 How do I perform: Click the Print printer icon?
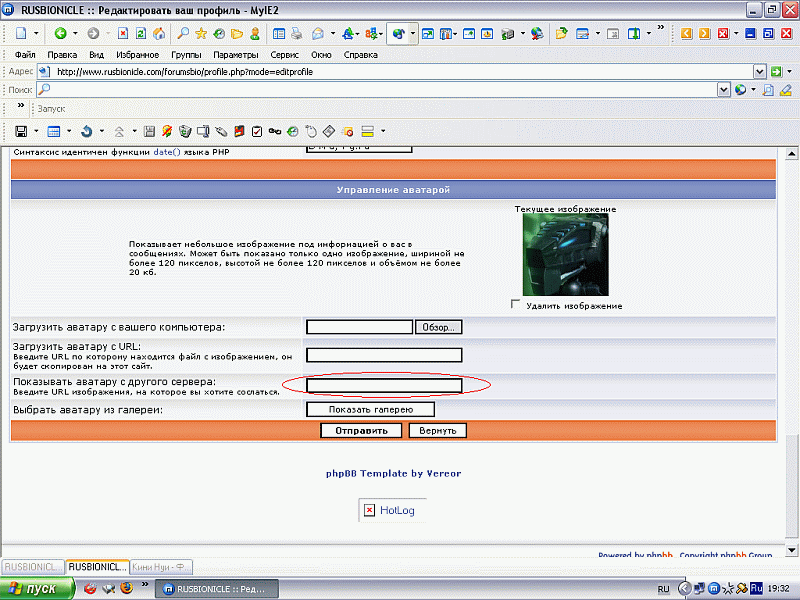[x=296, y=34]
